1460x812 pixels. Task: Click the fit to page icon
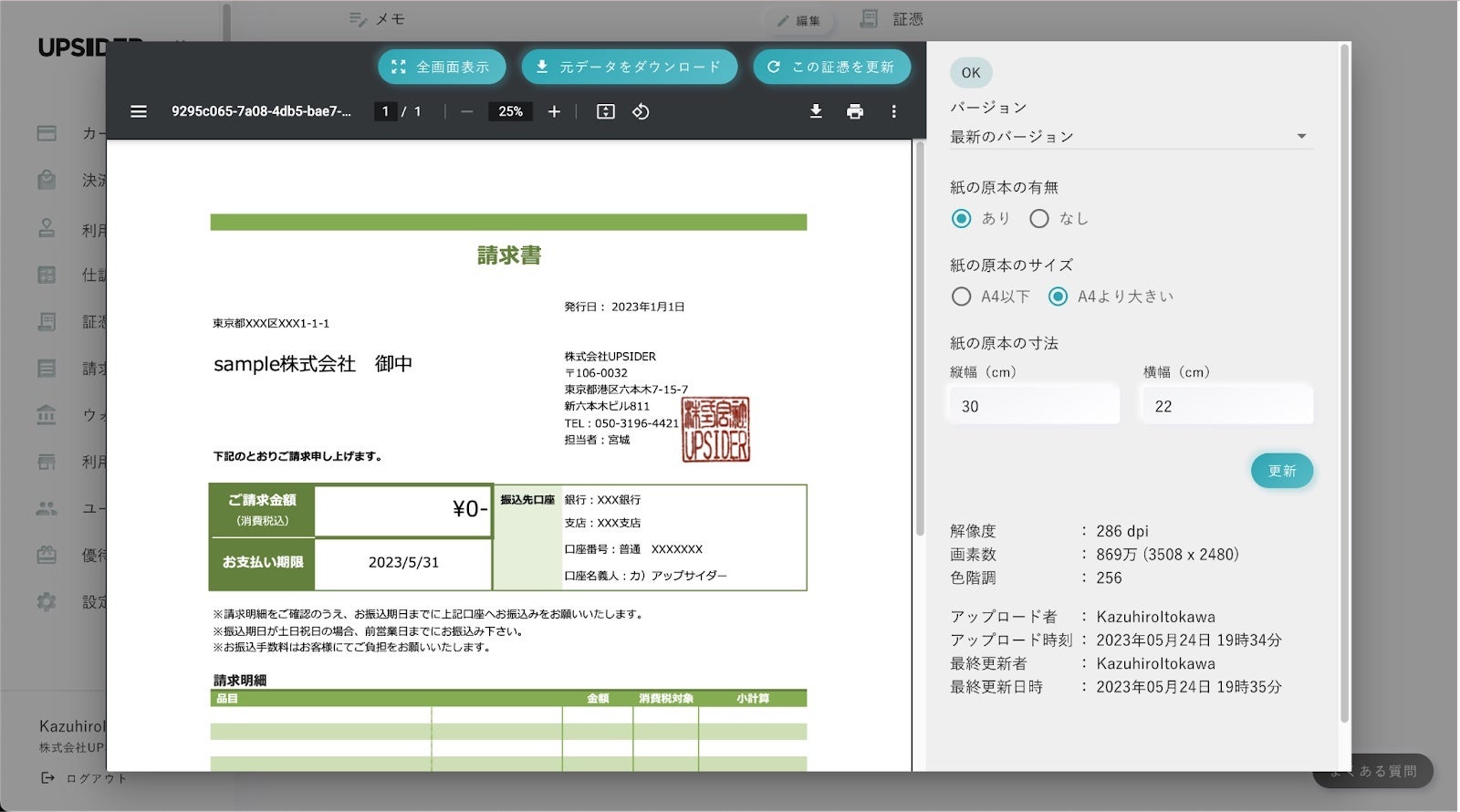click(606, 111)
